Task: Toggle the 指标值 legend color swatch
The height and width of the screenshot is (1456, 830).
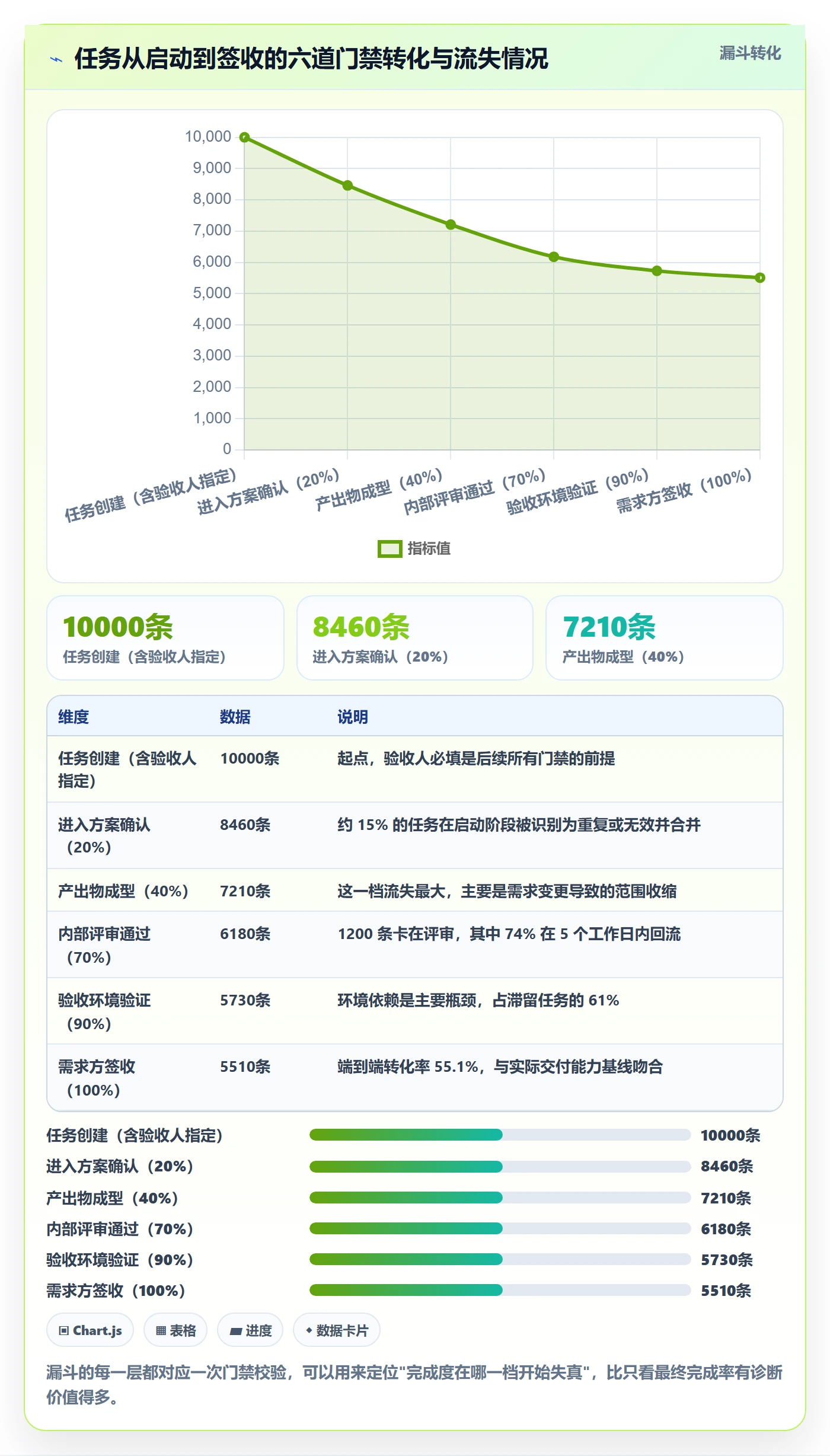Action: tap(390, 549)
